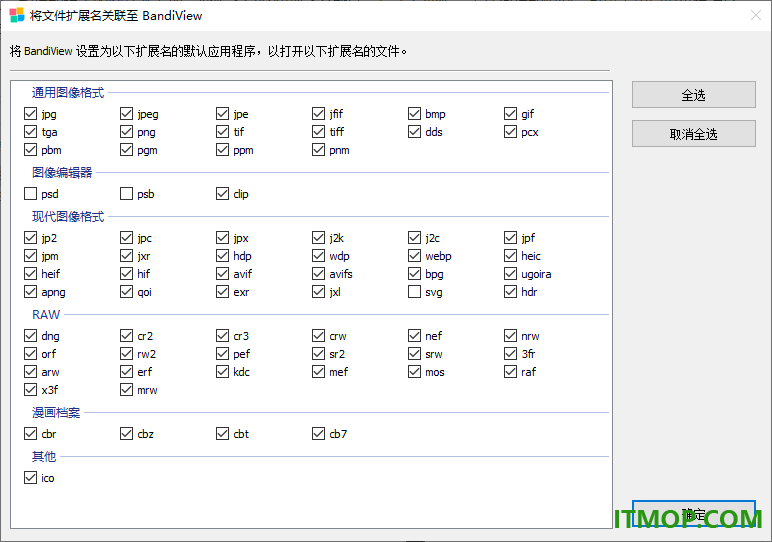
Task: Uncheck the raf checkbox
Action: [511, 372]
